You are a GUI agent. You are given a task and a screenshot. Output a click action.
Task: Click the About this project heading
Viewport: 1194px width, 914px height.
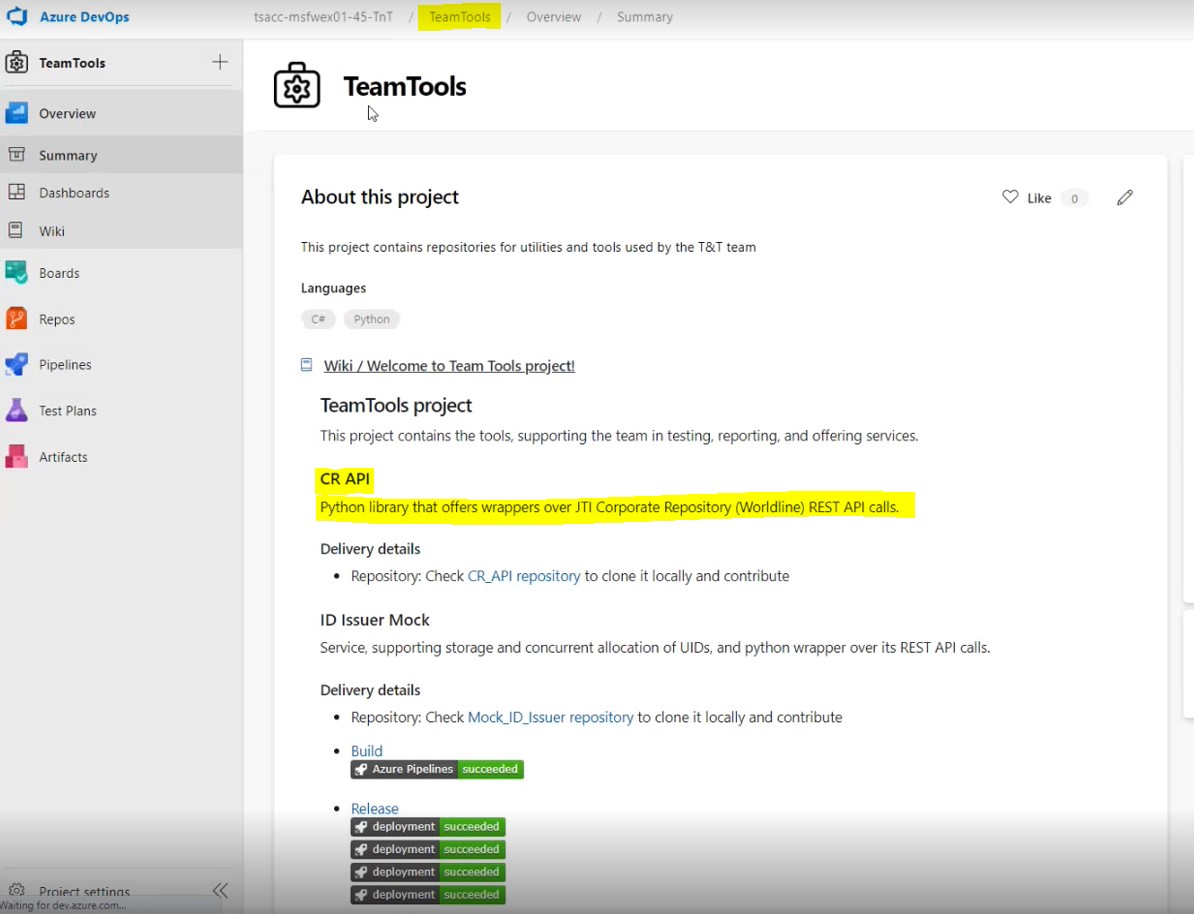380,197
